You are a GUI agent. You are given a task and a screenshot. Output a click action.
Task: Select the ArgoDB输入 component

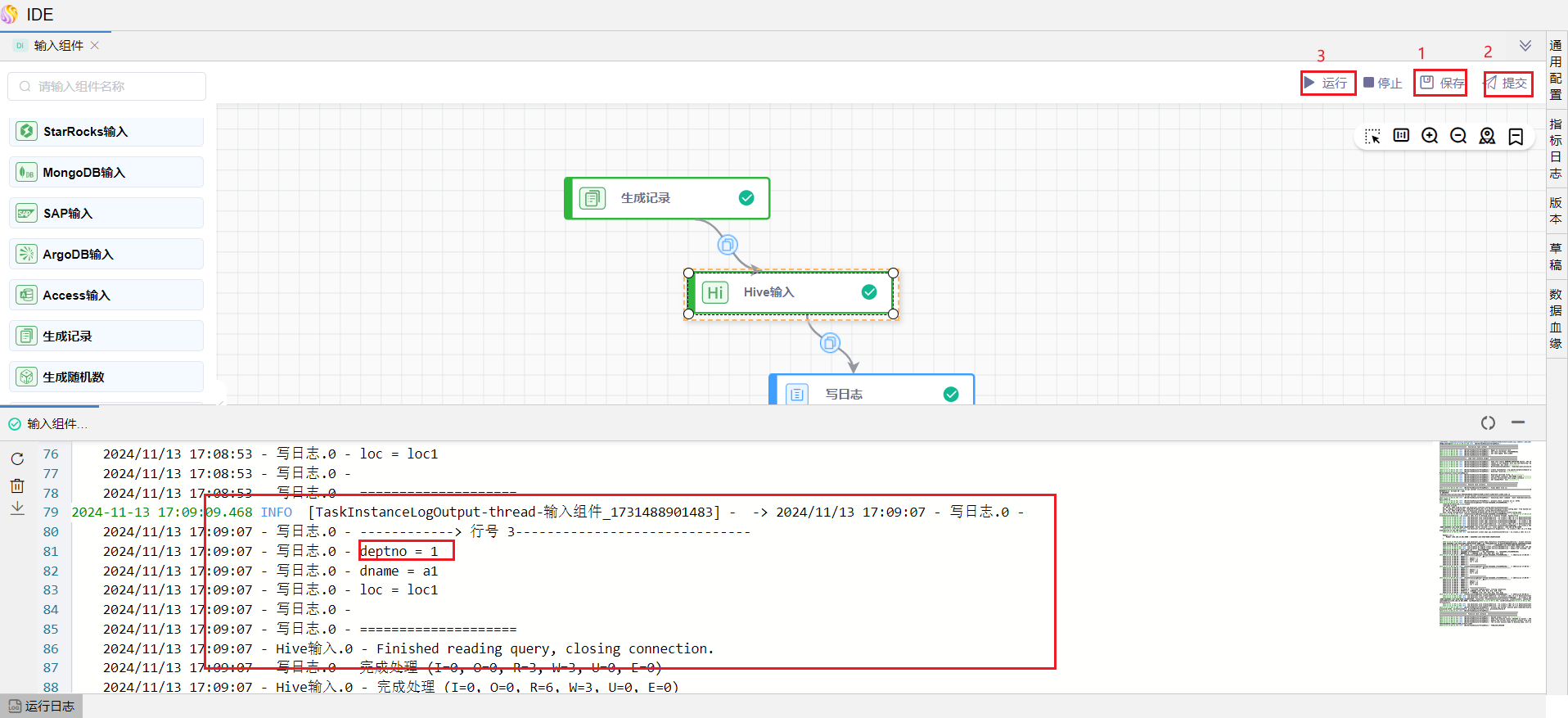coord(106,254)
